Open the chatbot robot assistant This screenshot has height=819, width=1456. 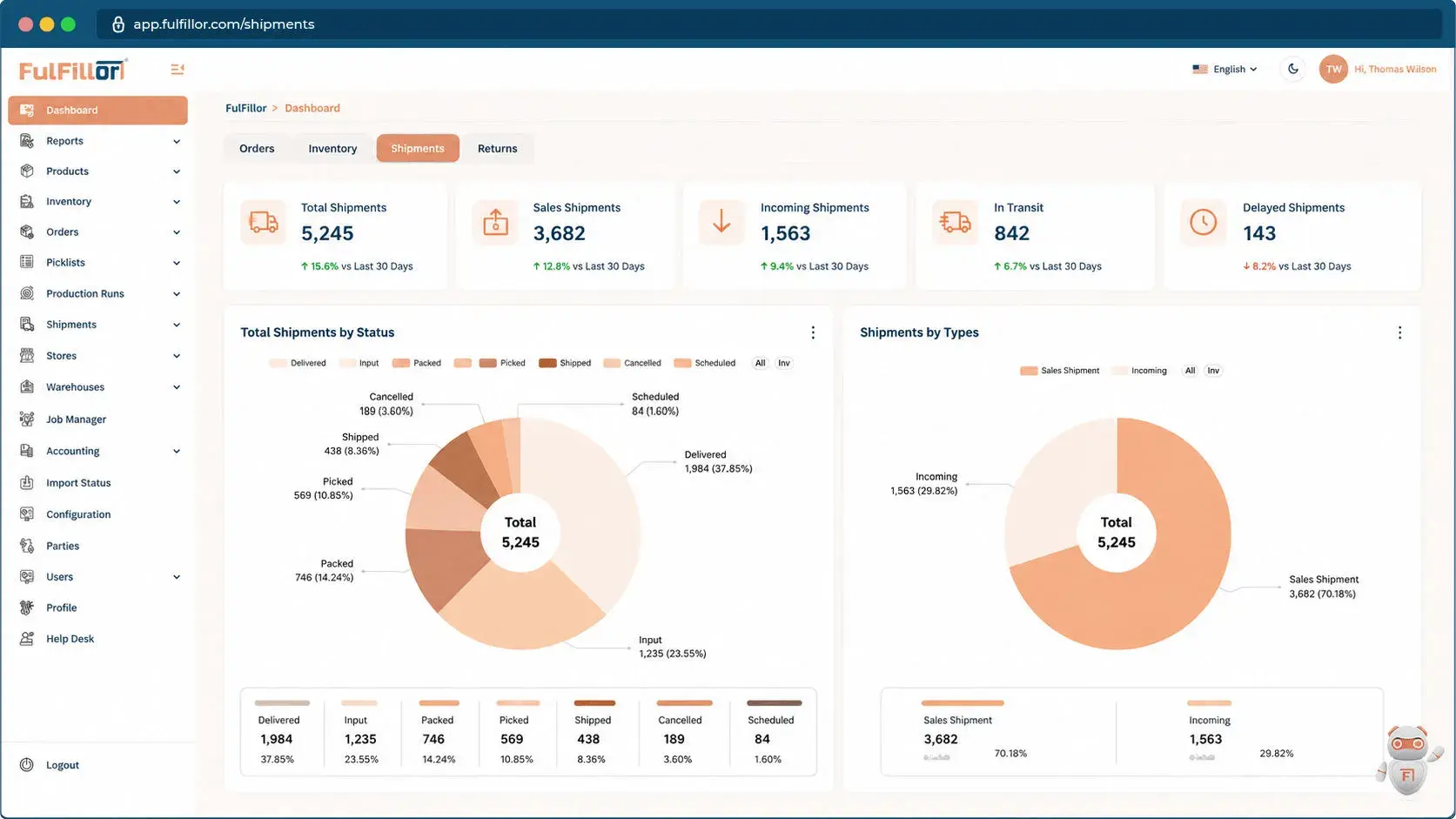tap(1407, 760)
